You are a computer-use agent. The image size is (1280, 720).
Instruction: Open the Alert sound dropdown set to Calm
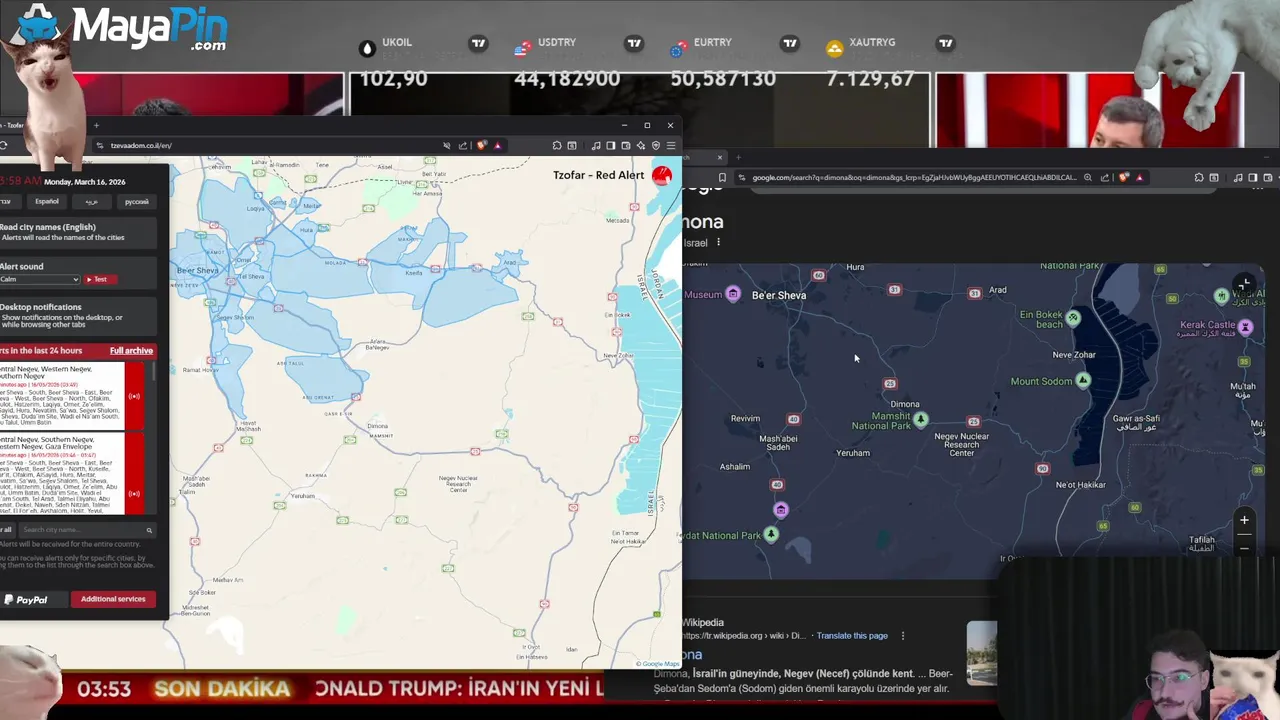[39, 279]
